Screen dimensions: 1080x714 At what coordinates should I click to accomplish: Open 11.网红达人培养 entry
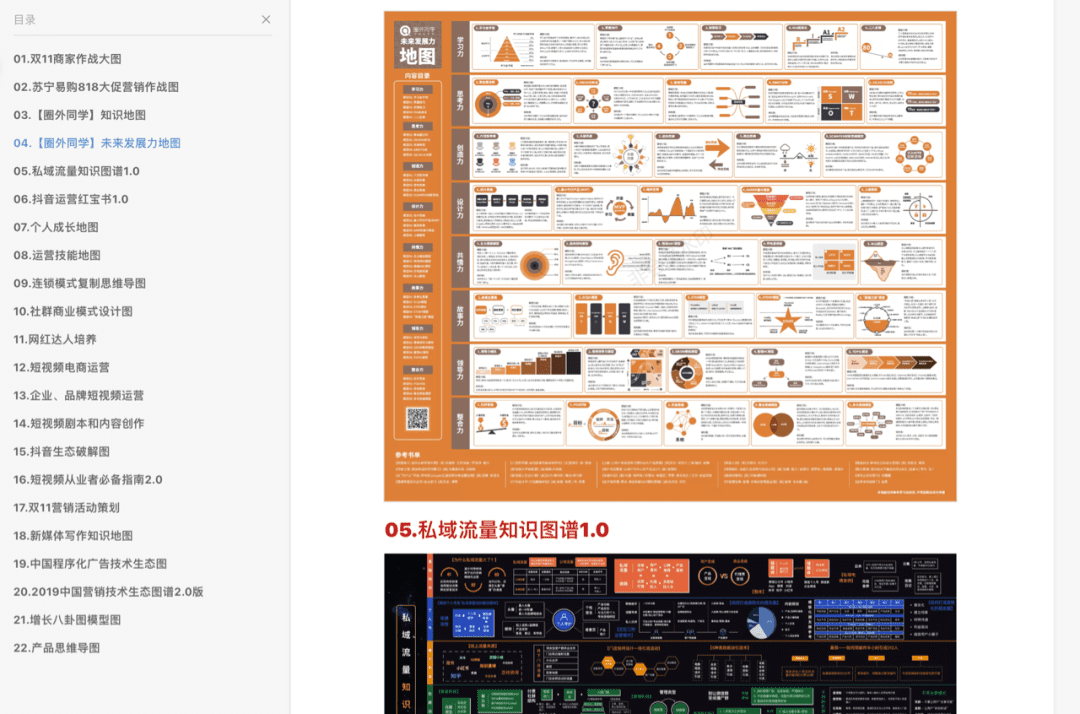click(55, 339)
